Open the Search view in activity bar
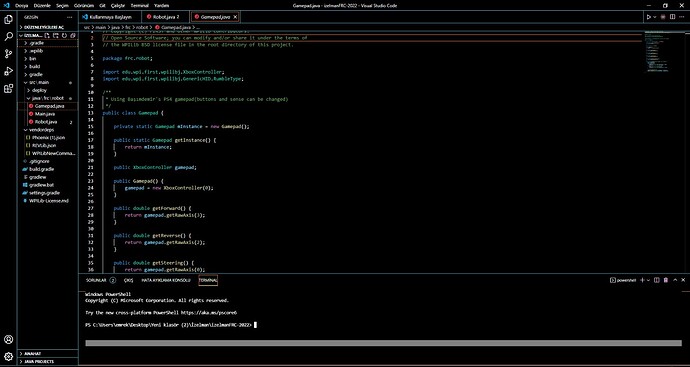Image resolution: width=690 pixels, height=367 pixels. (x=8, y=37)
